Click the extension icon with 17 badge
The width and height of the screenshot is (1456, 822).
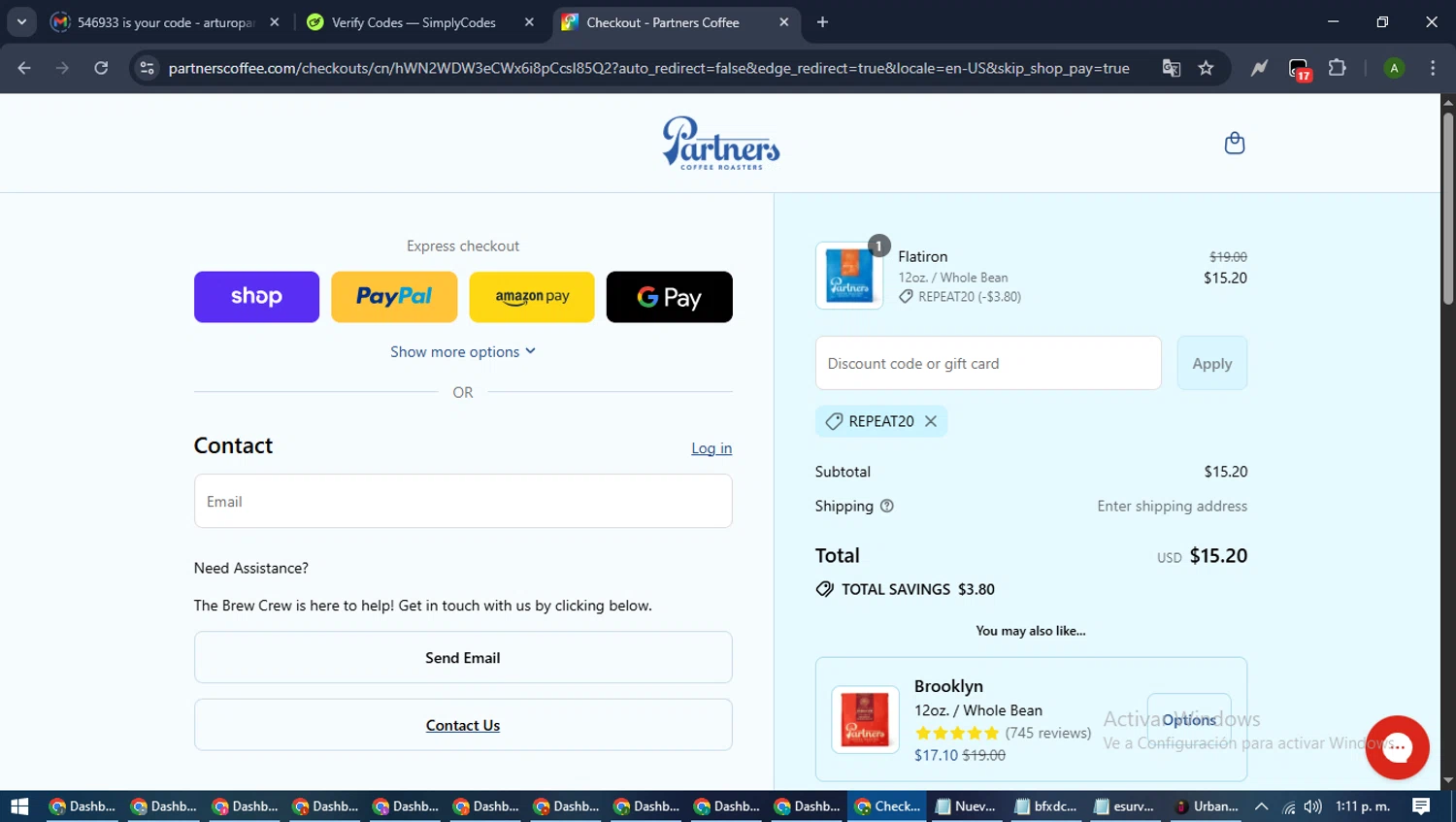(1299, 69)
